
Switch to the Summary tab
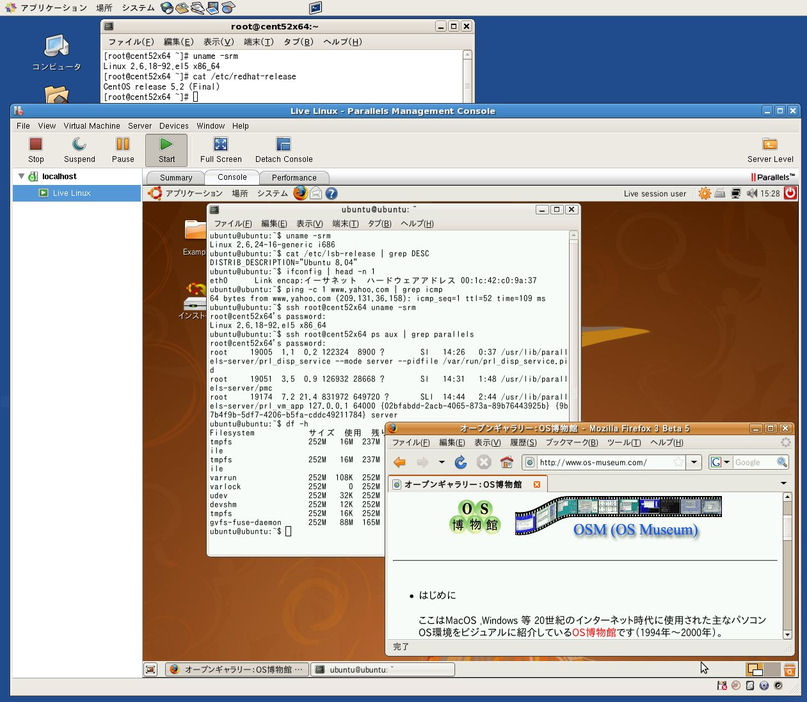pyautogui.click(x=176, y=178)
